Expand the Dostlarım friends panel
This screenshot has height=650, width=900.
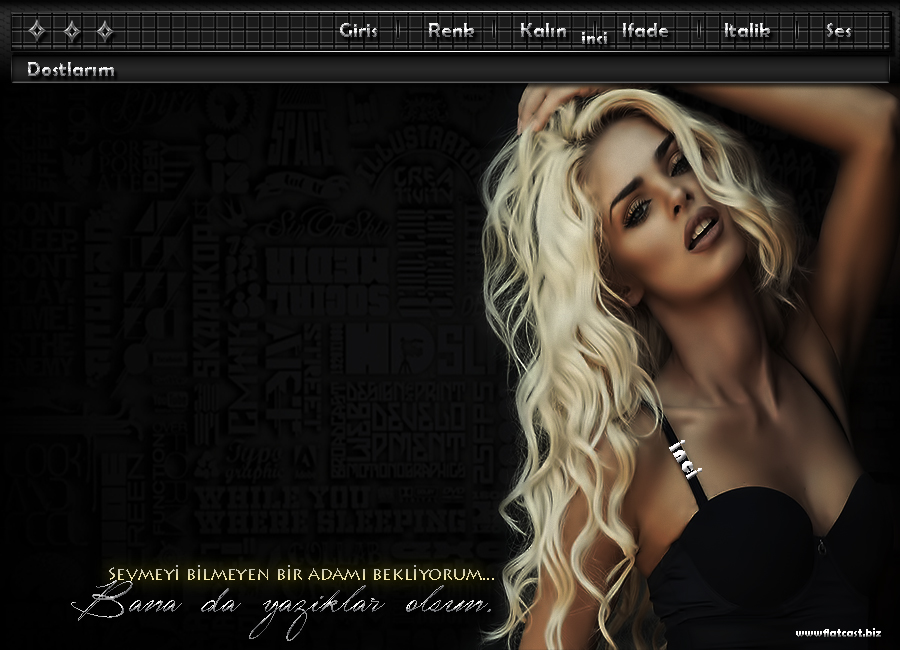71,69
